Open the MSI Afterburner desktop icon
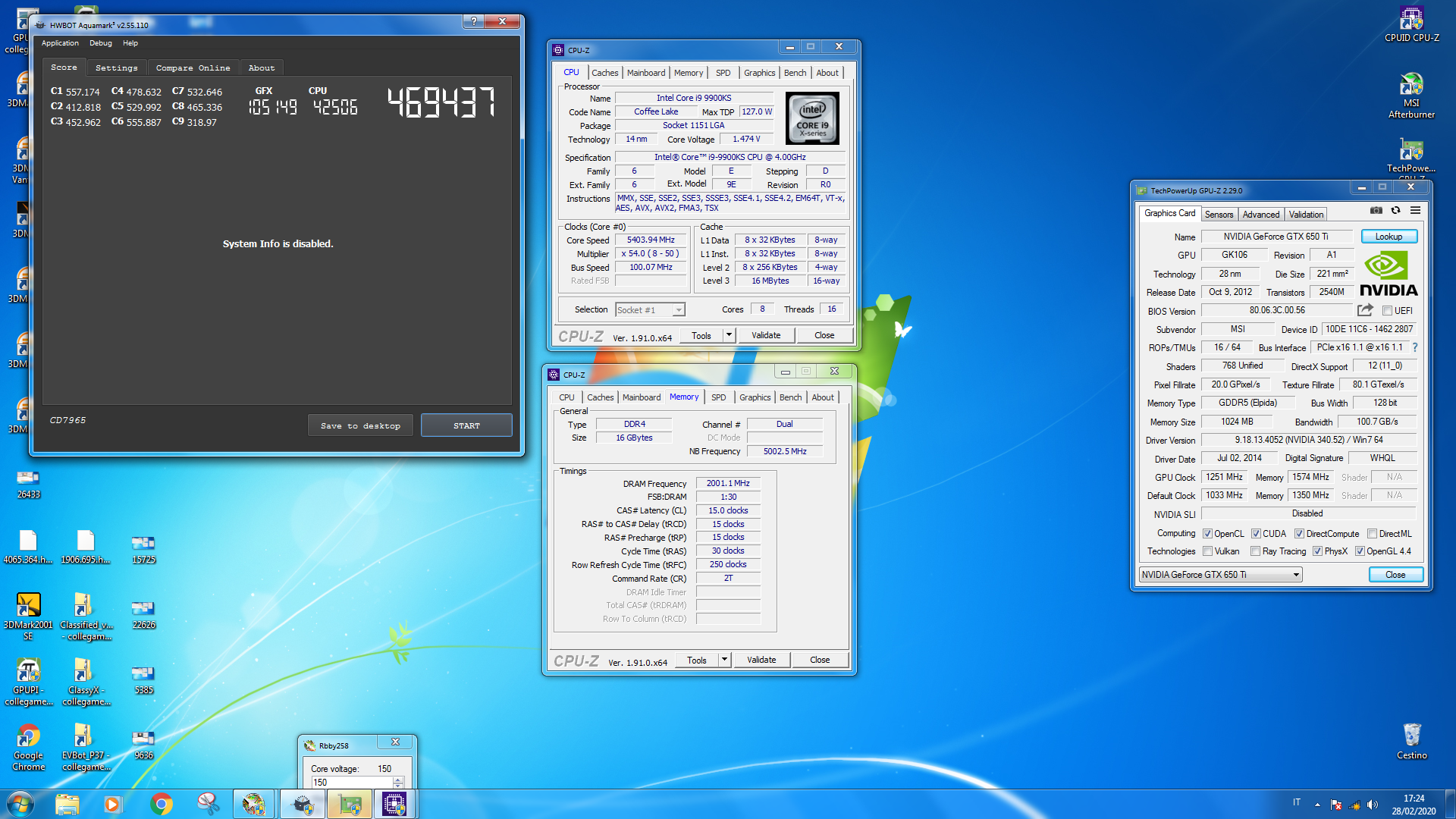The image size is (1456, 819). point(1411,95)
